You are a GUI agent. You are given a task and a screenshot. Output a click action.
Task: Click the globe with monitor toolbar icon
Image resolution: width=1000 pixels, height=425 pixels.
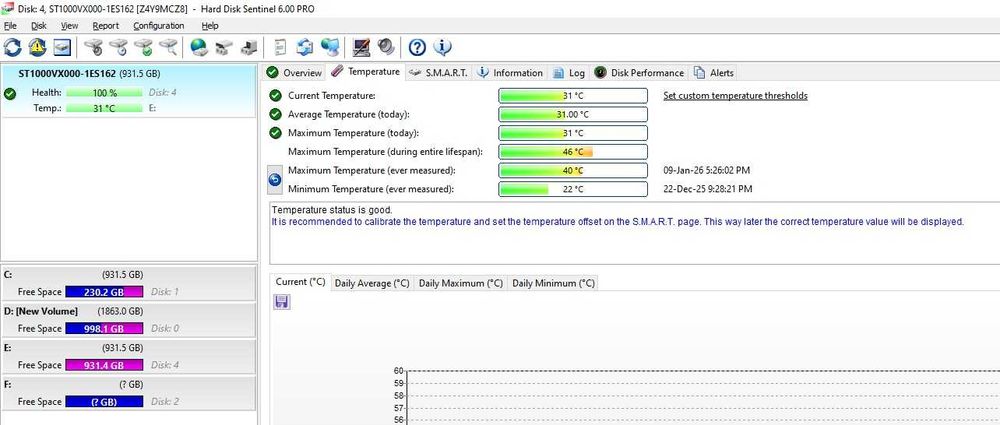[x=330, y=47]
